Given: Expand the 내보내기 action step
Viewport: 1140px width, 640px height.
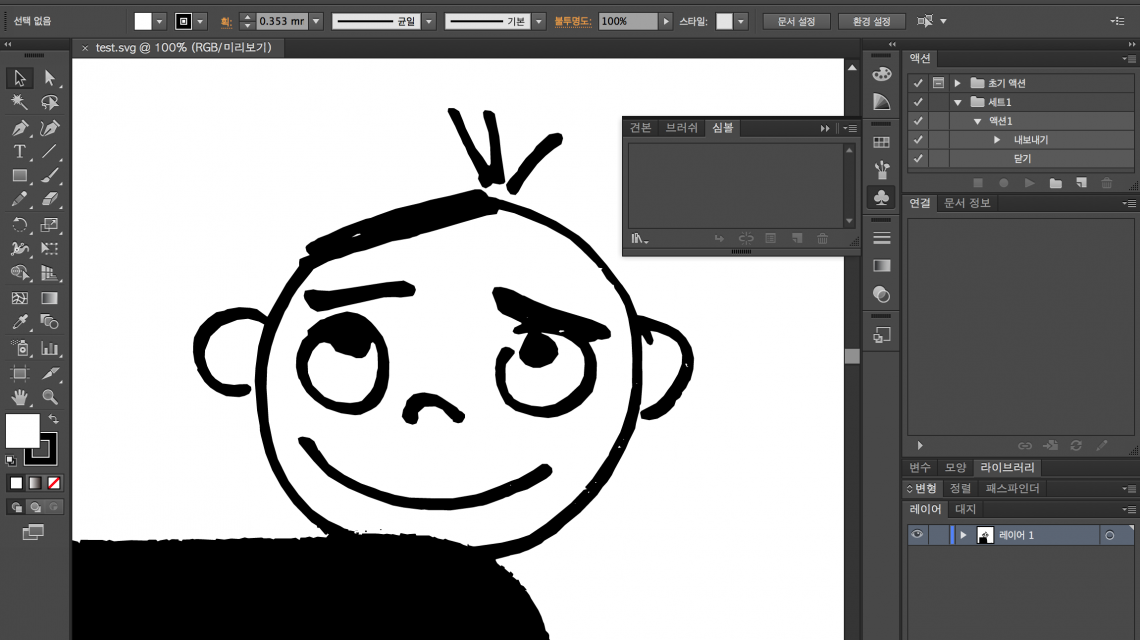Looking at the screenshot, I should pyautogui.click(x=997, y=140).
